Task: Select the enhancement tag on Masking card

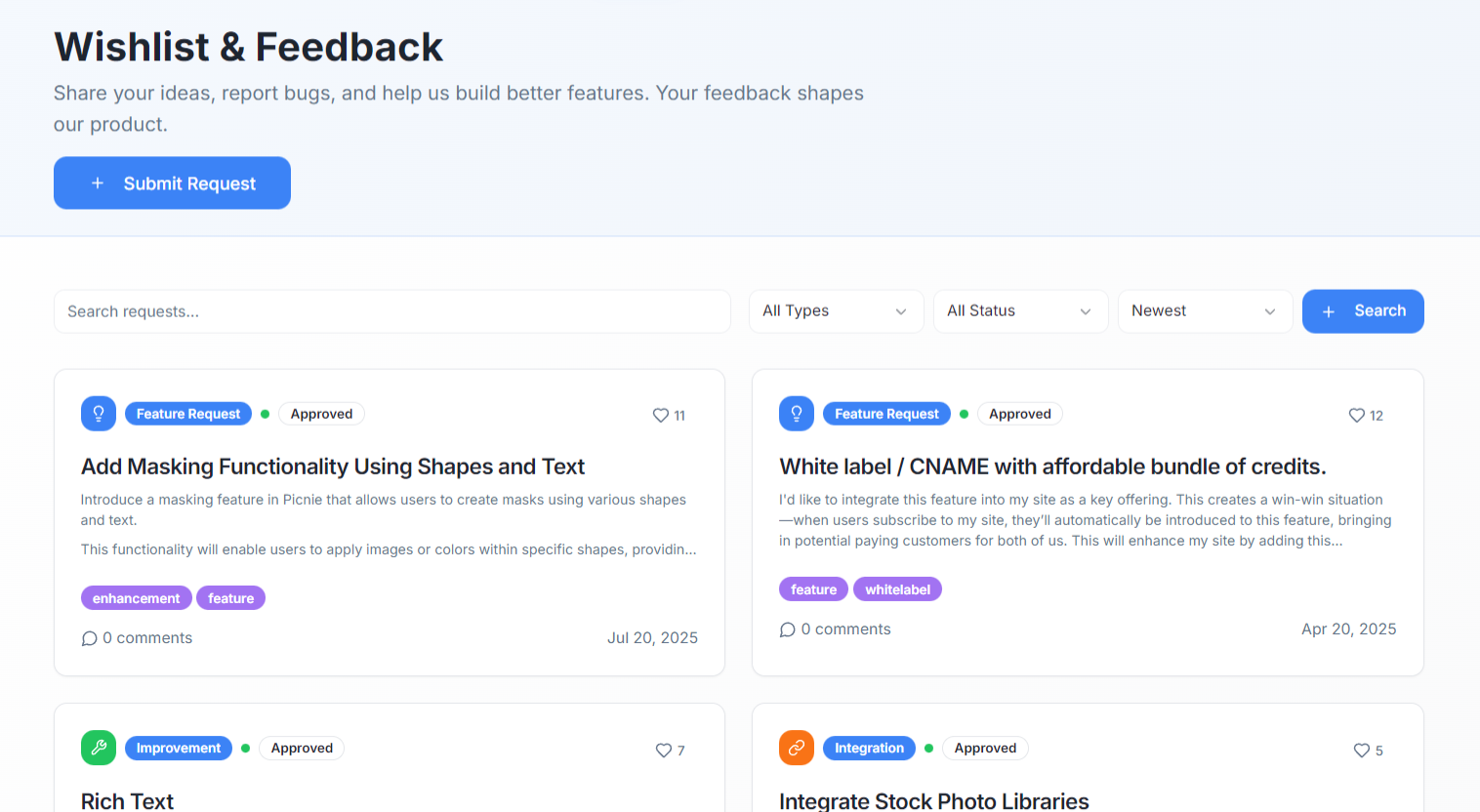Action: (136, 597)
